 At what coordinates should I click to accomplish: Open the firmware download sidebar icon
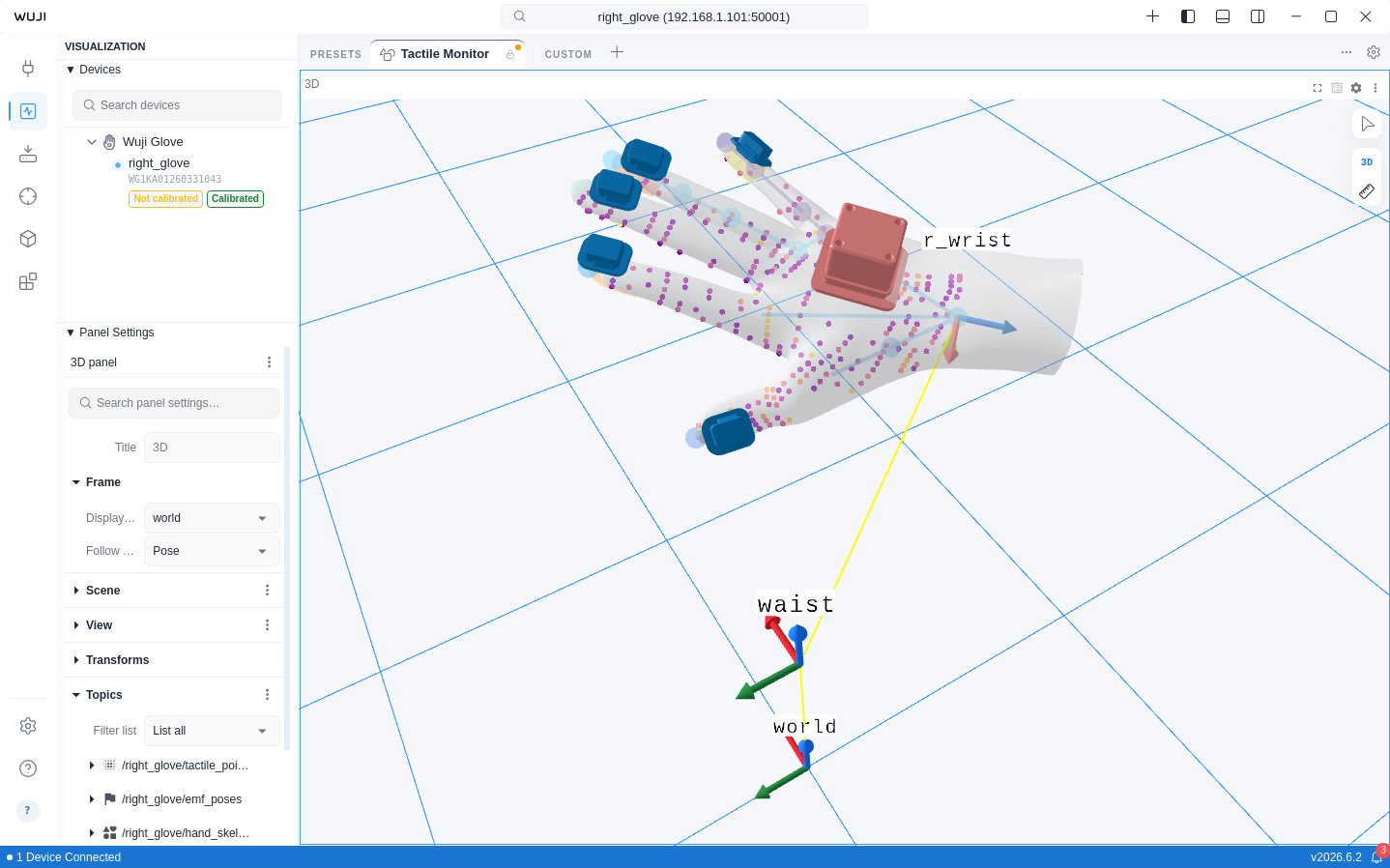pos(28,154)
